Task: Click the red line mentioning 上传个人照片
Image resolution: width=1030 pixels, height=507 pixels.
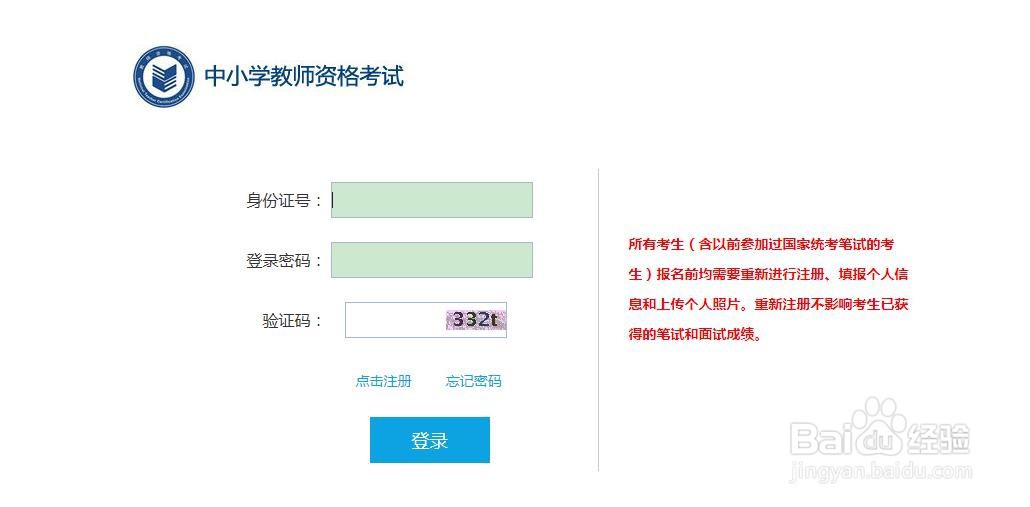Action: (768, 304)
